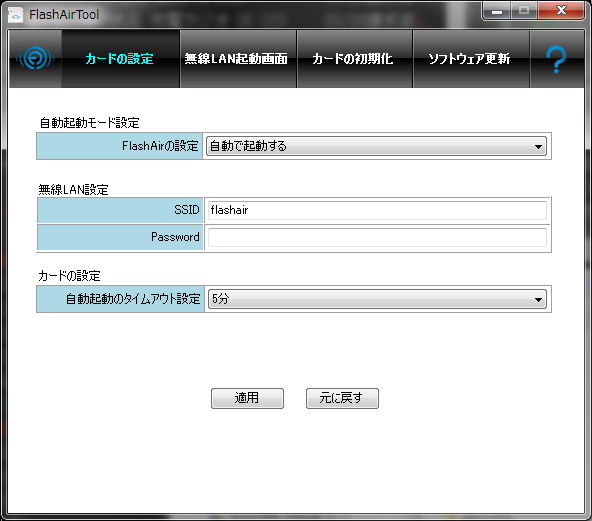Open the カードの初期化 tab
Viewport: 592px width, 521px height.
[355, 59]
